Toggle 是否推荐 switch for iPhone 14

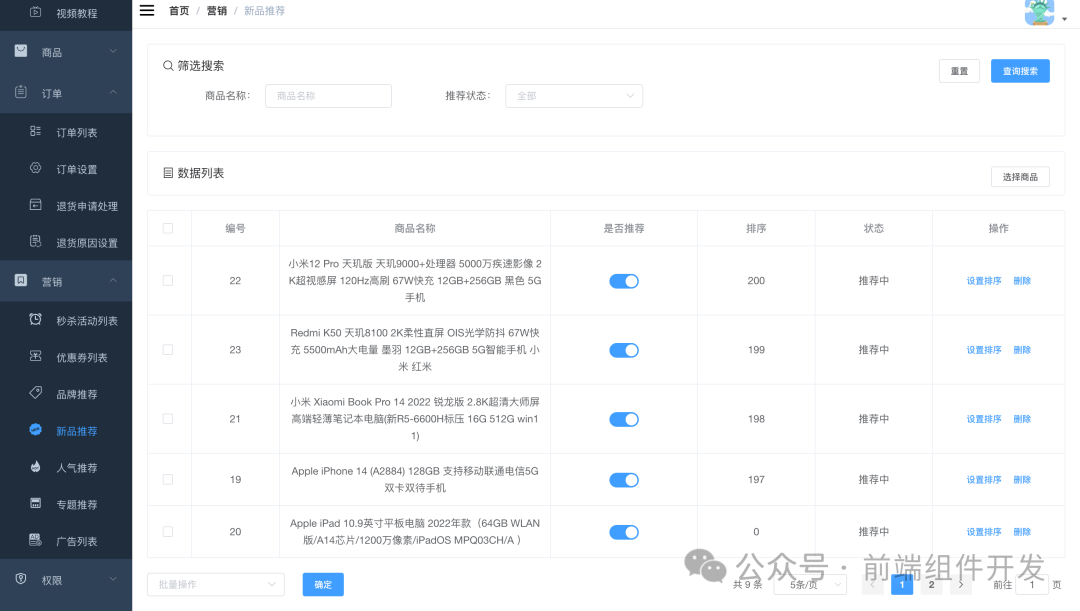point(624,479)
